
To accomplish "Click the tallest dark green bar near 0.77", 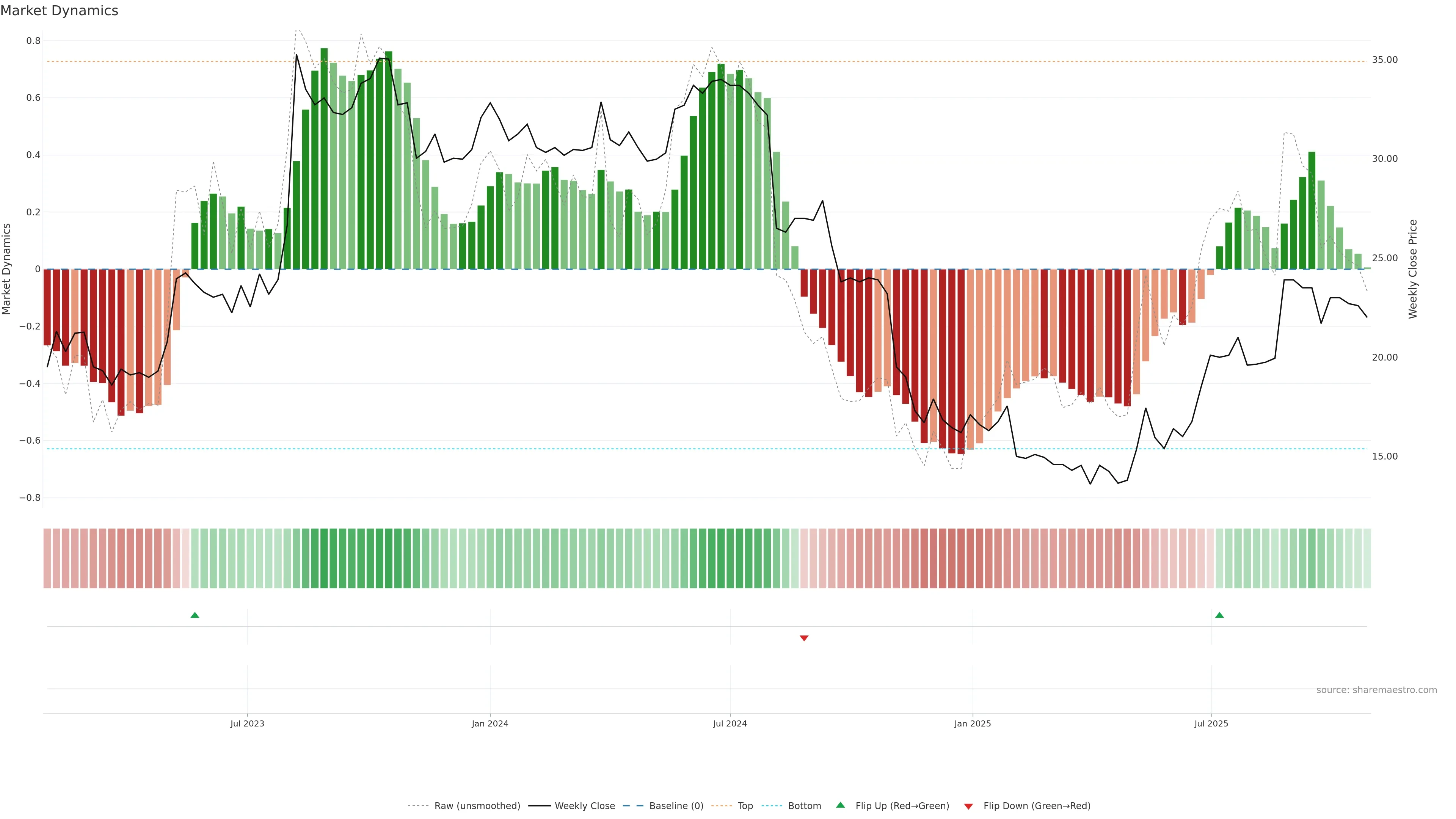I will 324,158.
